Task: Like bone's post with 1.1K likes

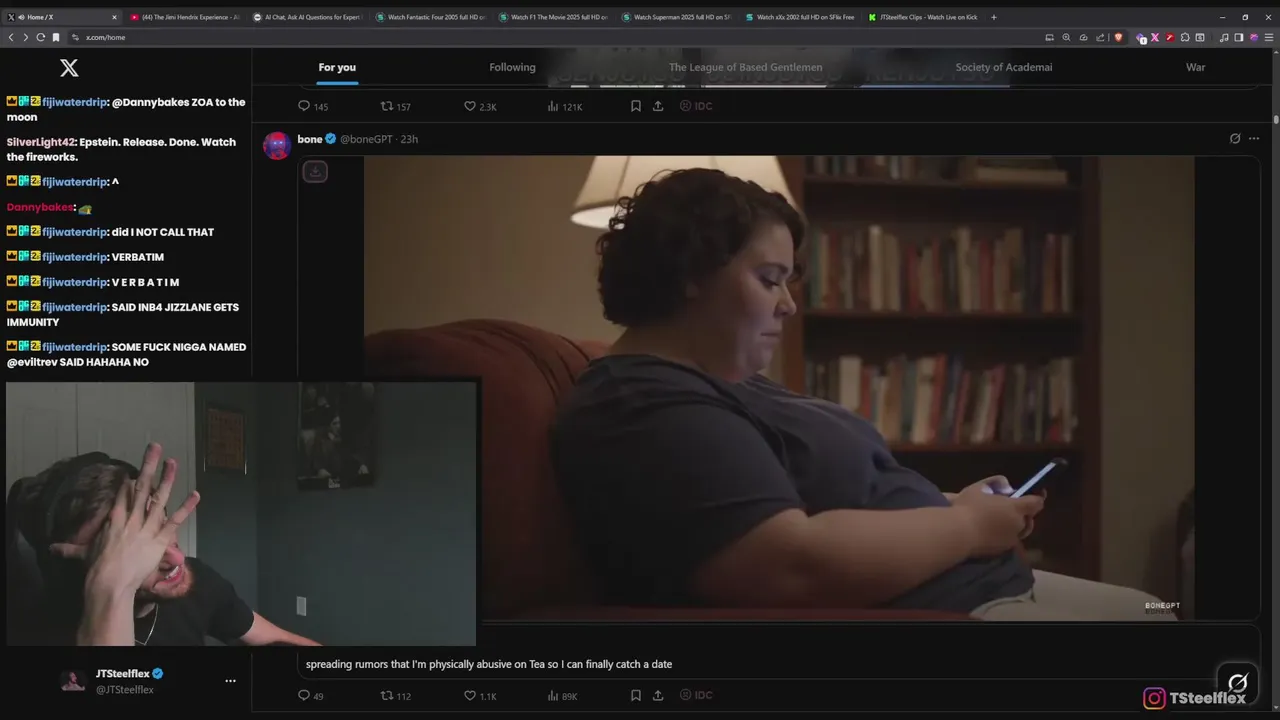Action: pos(480,695)
